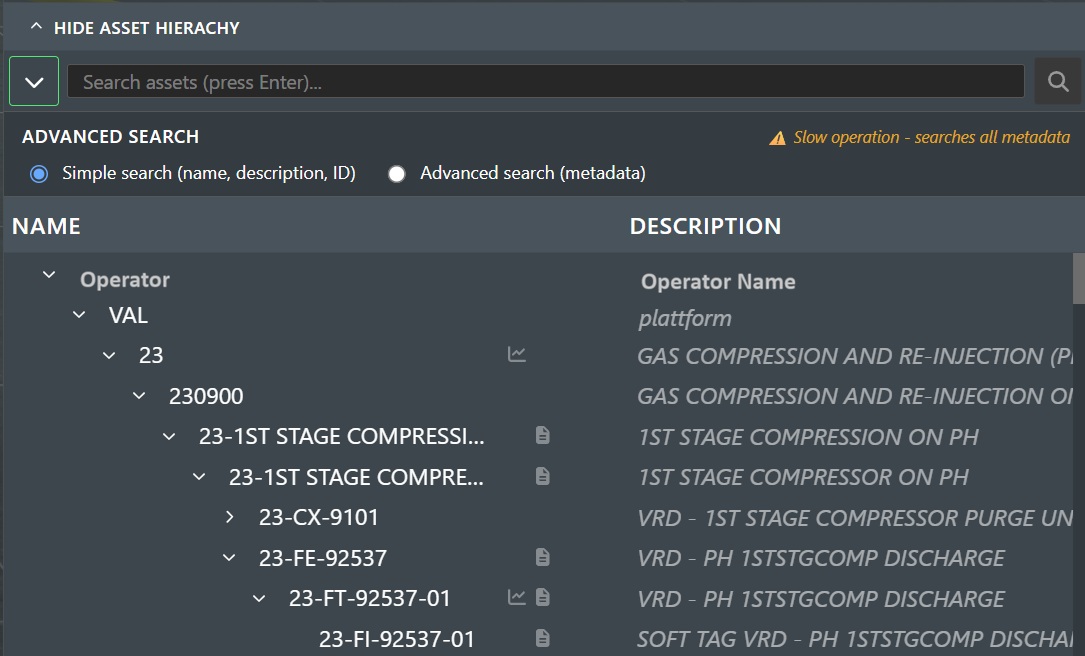This screenshot has height=656, width=1085.
Task: Open chart icon for 23-FT-92537-01 row
Action: coord(516,597)
